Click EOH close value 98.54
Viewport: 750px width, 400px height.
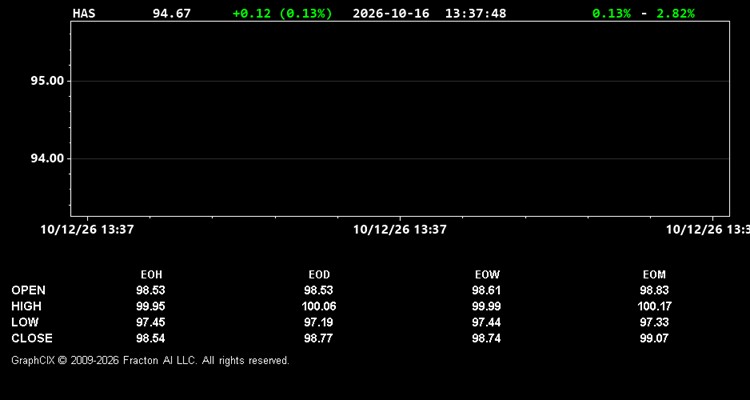pos(151,338)
